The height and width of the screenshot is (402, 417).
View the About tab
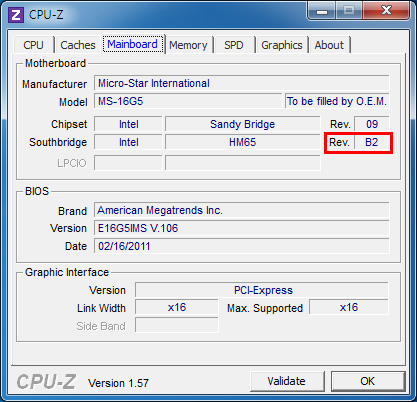(x=329, y=45)
